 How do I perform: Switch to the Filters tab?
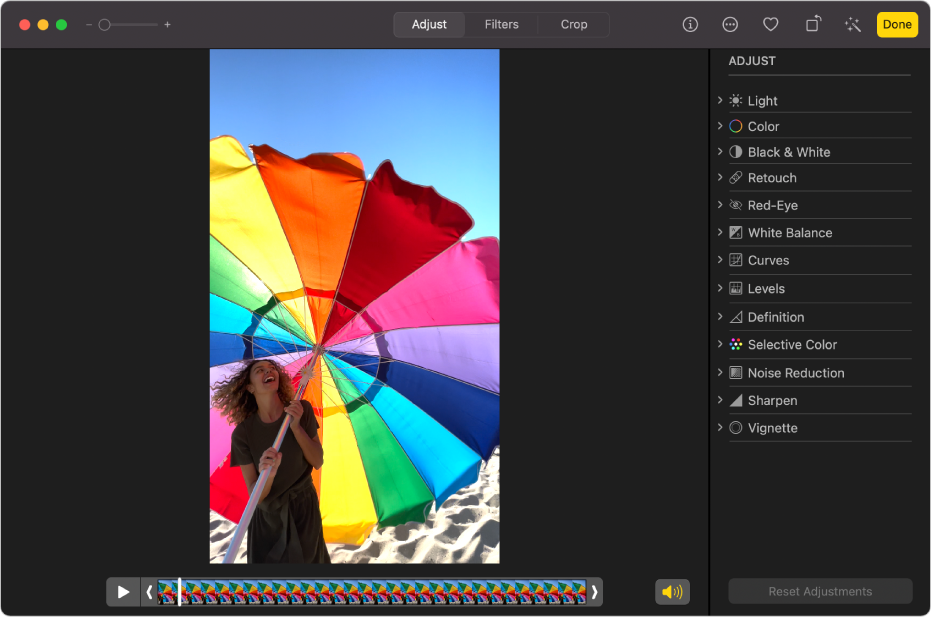501,24
